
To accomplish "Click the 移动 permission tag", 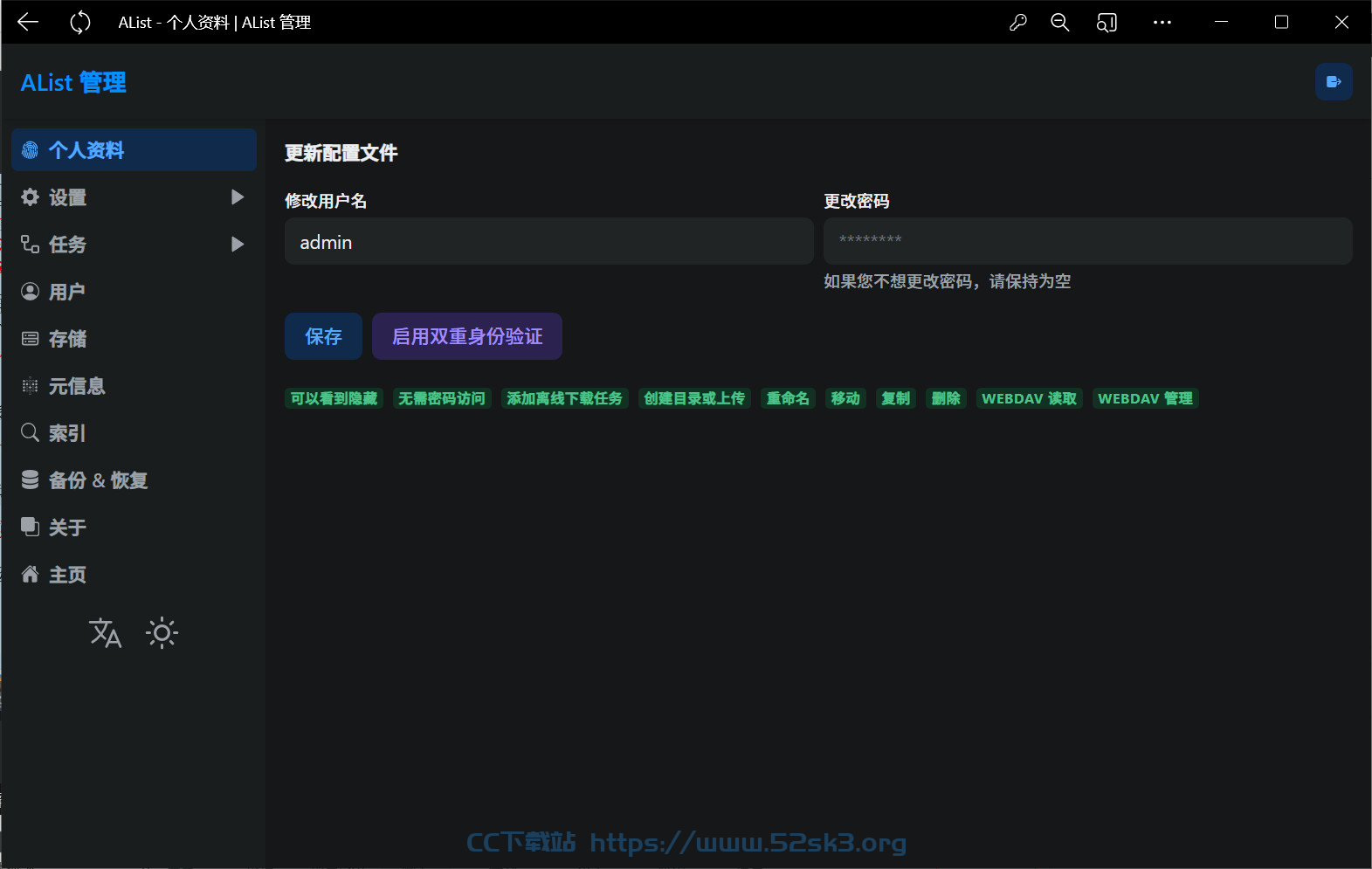I will 845,398.
